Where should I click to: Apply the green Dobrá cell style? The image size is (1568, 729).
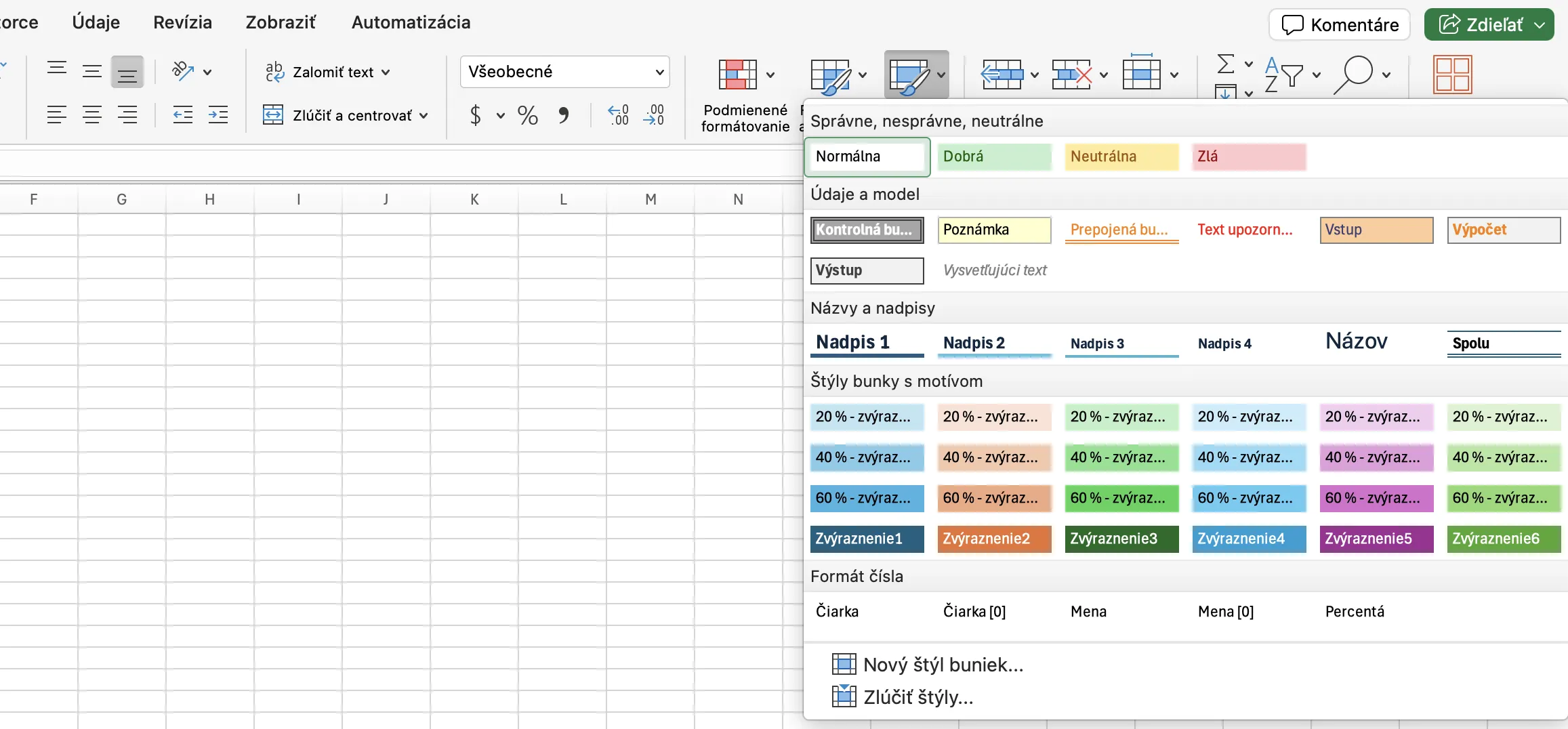995,157
